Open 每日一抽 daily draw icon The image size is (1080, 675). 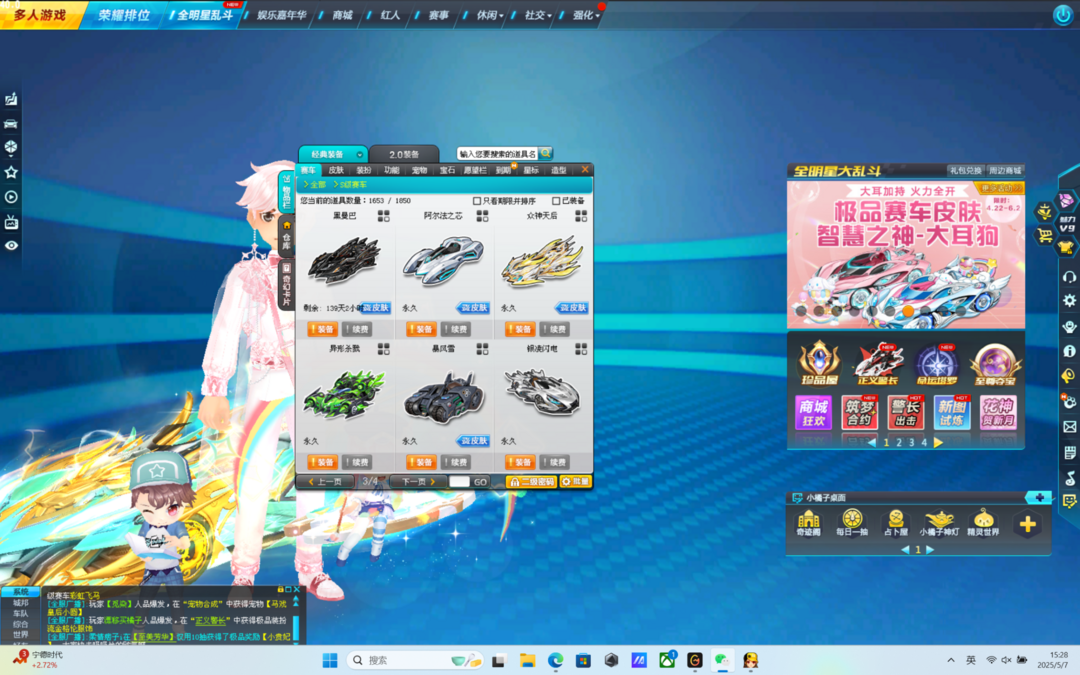tap(852, 523)
